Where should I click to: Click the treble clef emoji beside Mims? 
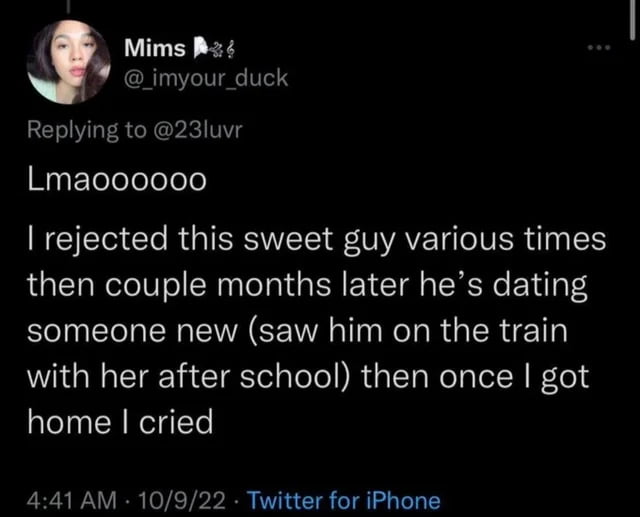click(232, 49)
